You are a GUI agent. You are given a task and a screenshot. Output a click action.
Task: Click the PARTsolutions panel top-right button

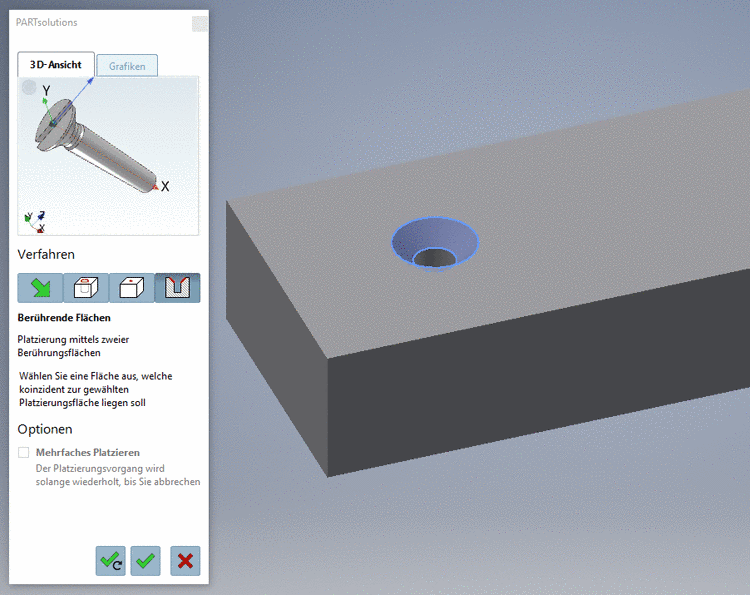199,23
